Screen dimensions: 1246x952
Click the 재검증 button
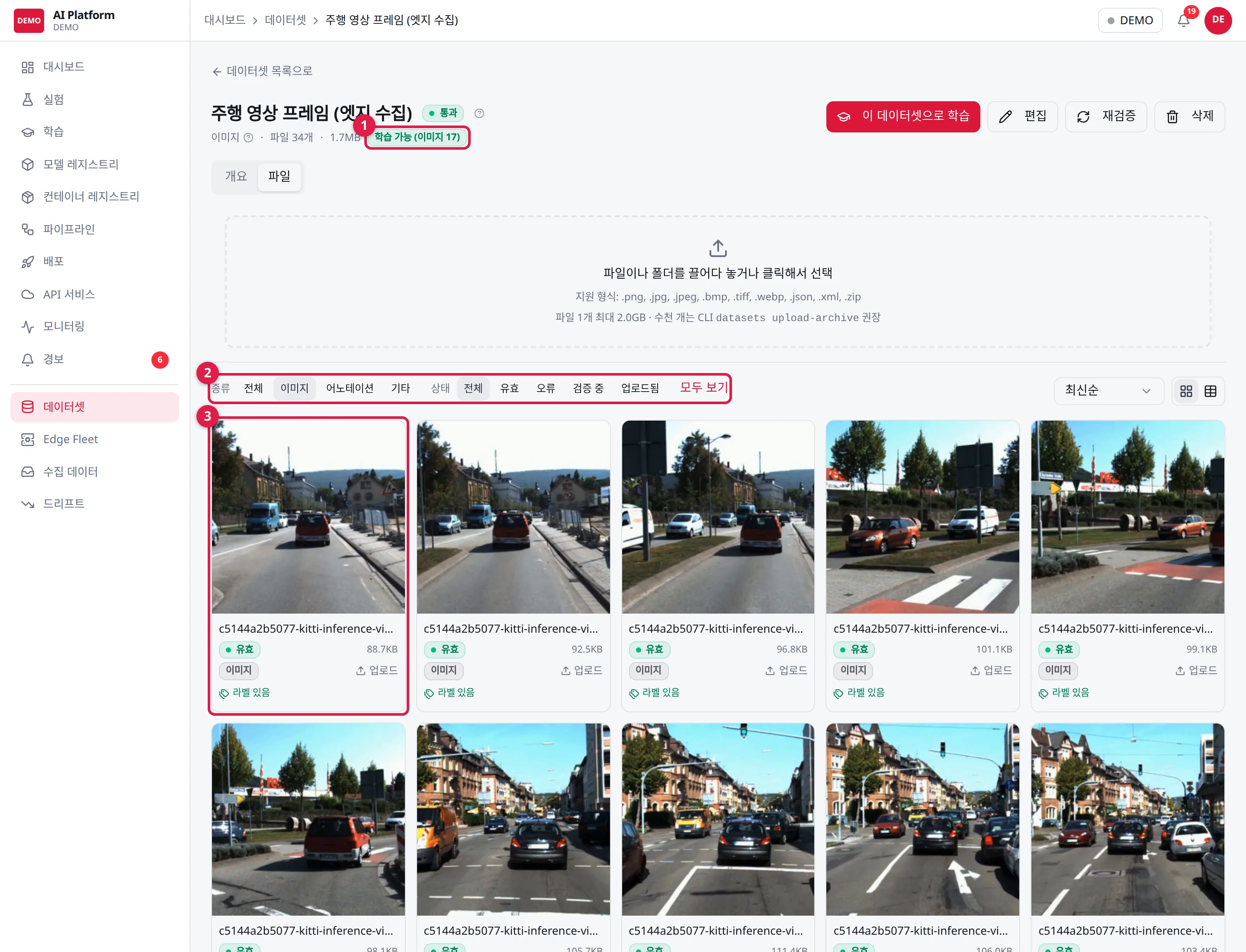click(x=1105, y=117)
